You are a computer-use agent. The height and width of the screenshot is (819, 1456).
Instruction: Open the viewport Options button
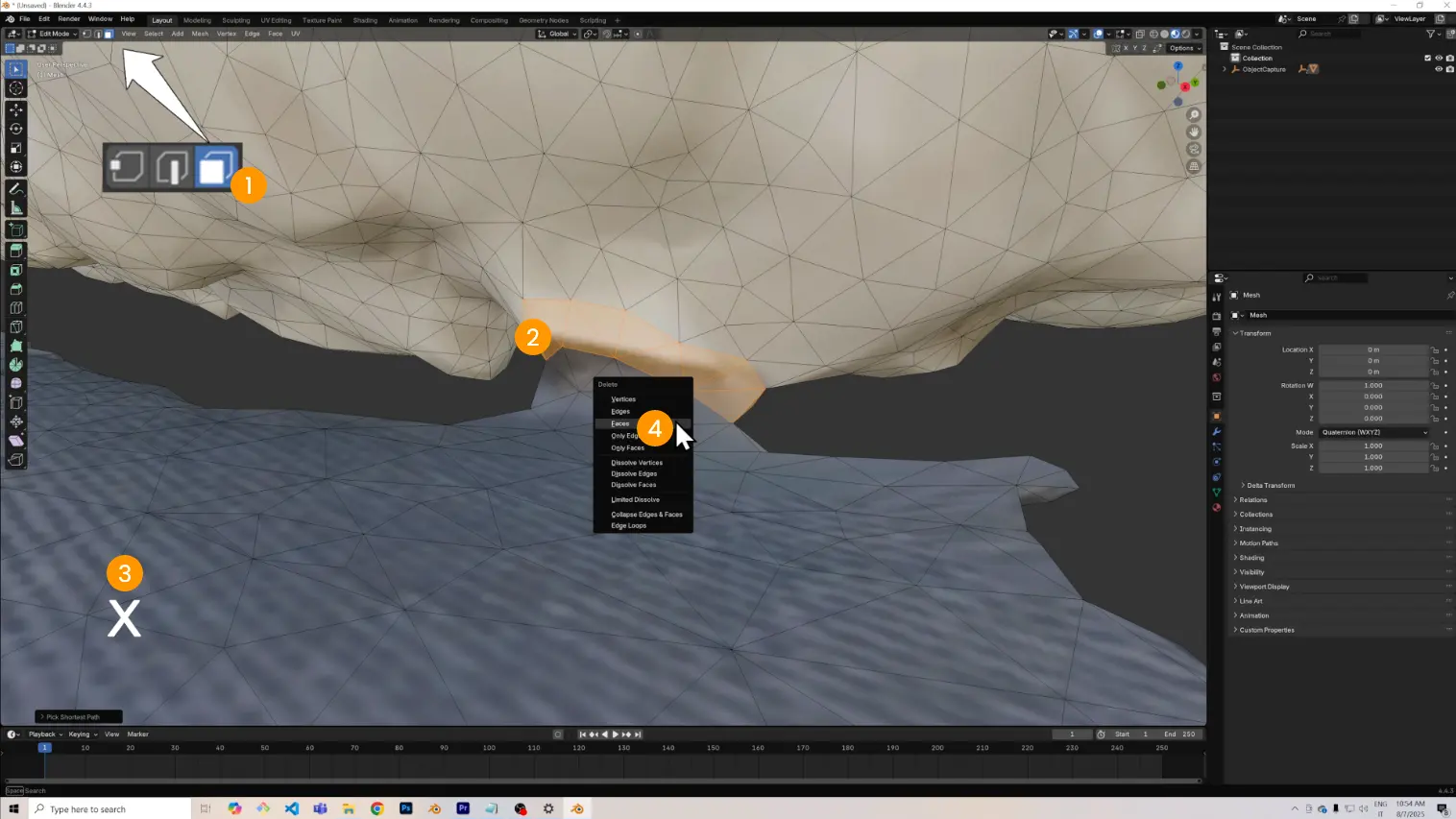[x=1184, y=48]
